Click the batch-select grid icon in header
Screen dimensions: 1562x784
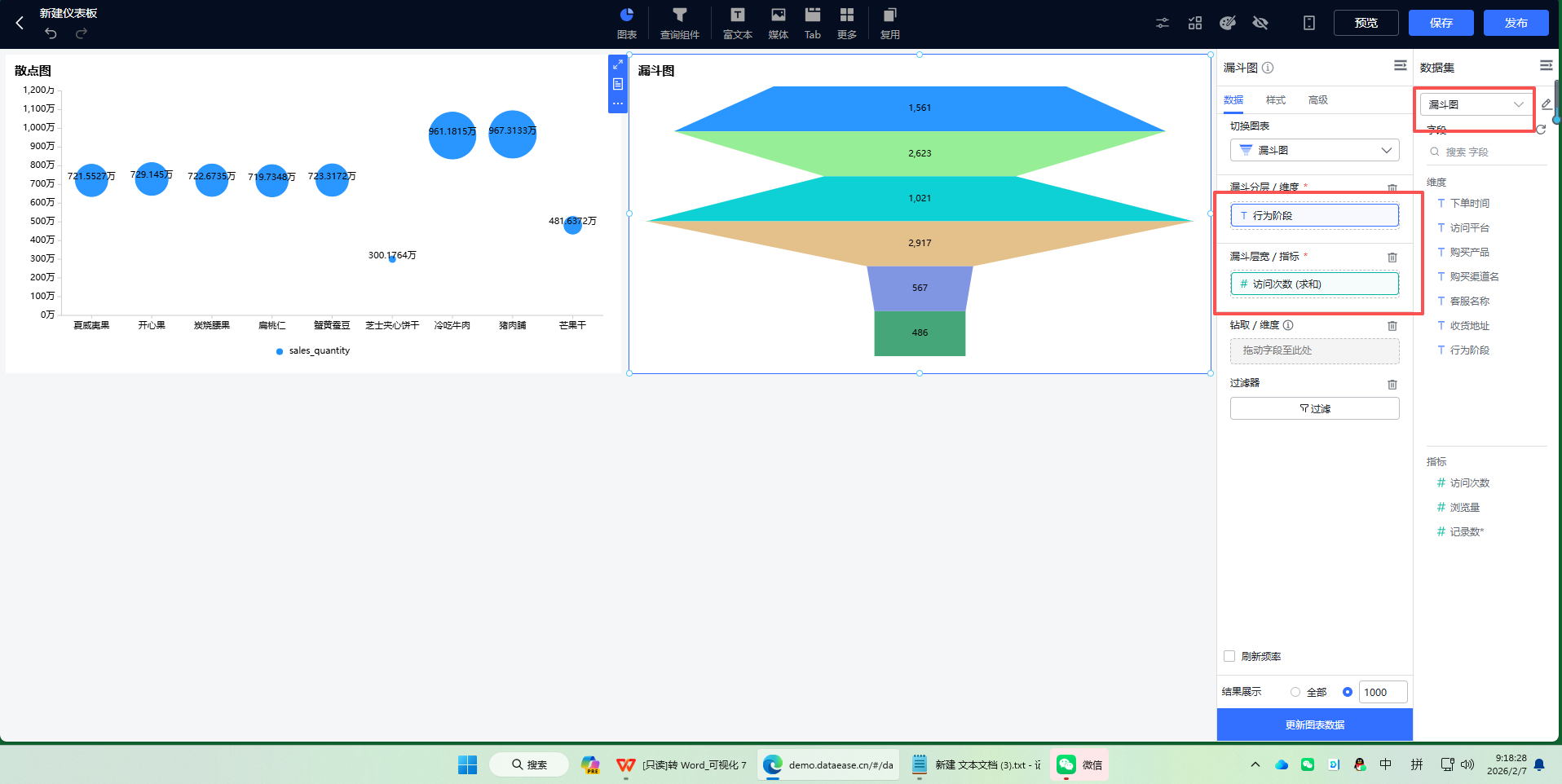(1195, 23)
